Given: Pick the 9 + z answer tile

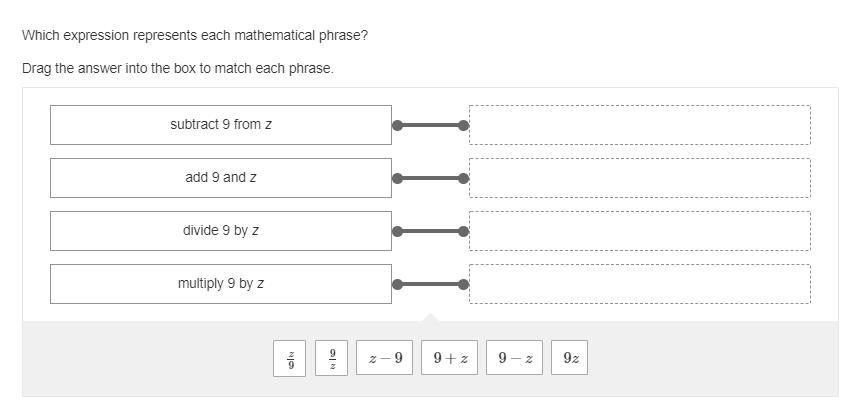Looking at the screenshot, I should [x=450, y=358].
